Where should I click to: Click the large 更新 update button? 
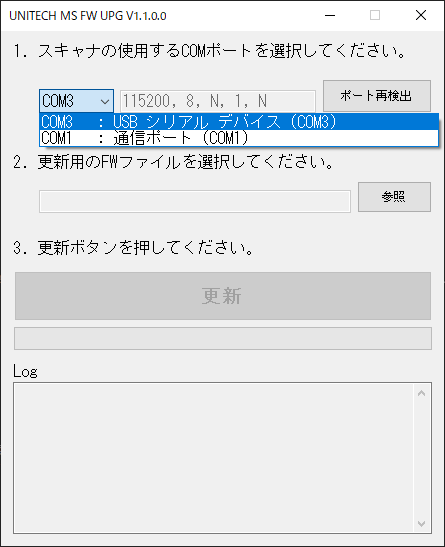223,296
